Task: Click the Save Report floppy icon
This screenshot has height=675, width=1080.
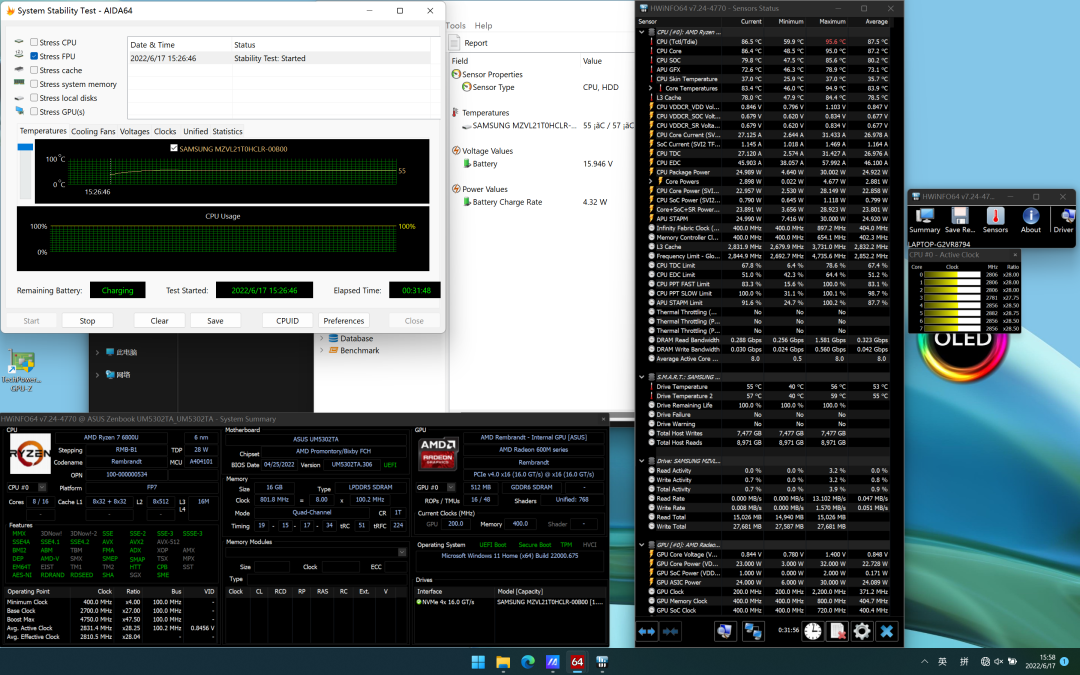Action: click(959, 217)
